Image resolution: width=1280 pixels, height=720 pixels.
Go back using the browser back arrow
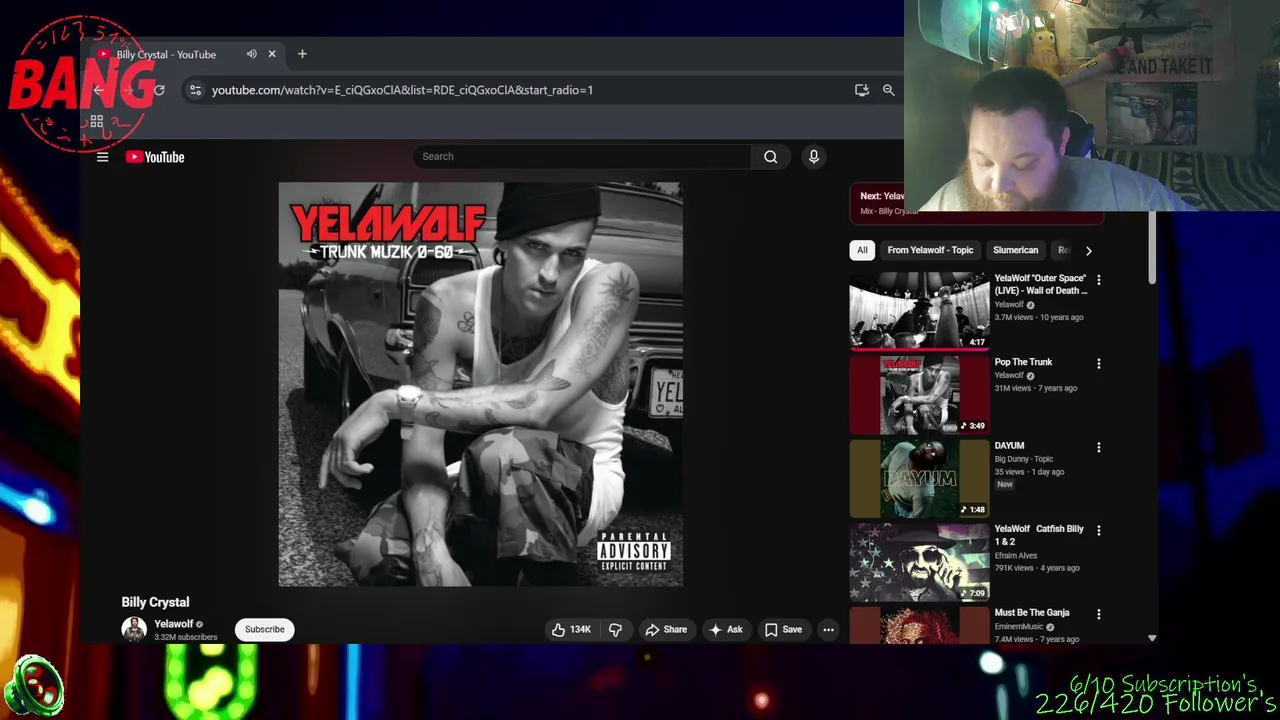[99, 90]
